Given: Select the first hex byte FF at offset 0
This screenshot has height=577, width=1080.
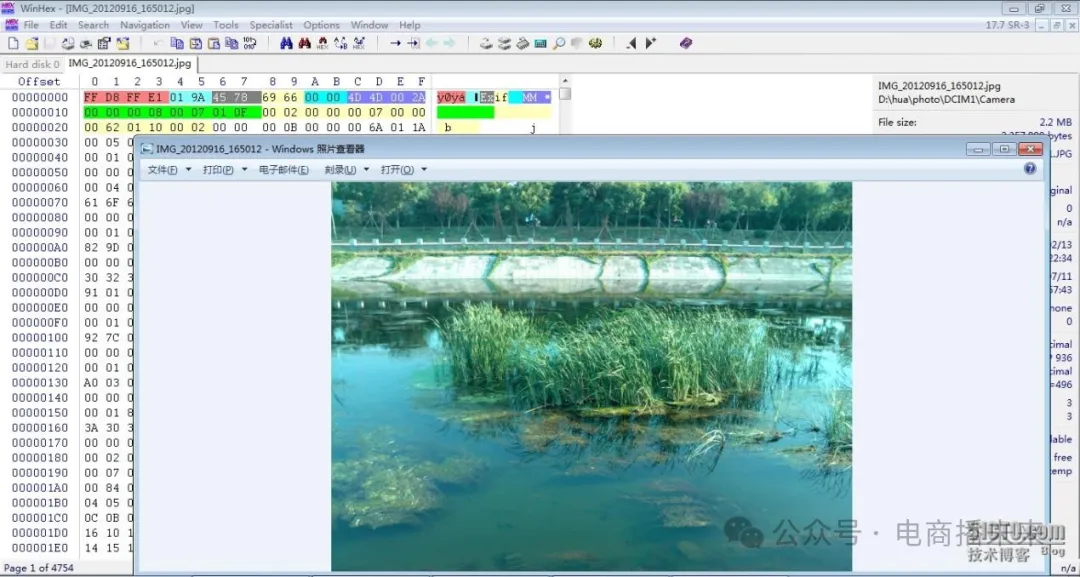Looking at the screenshot, I should (x=92, y=97).
